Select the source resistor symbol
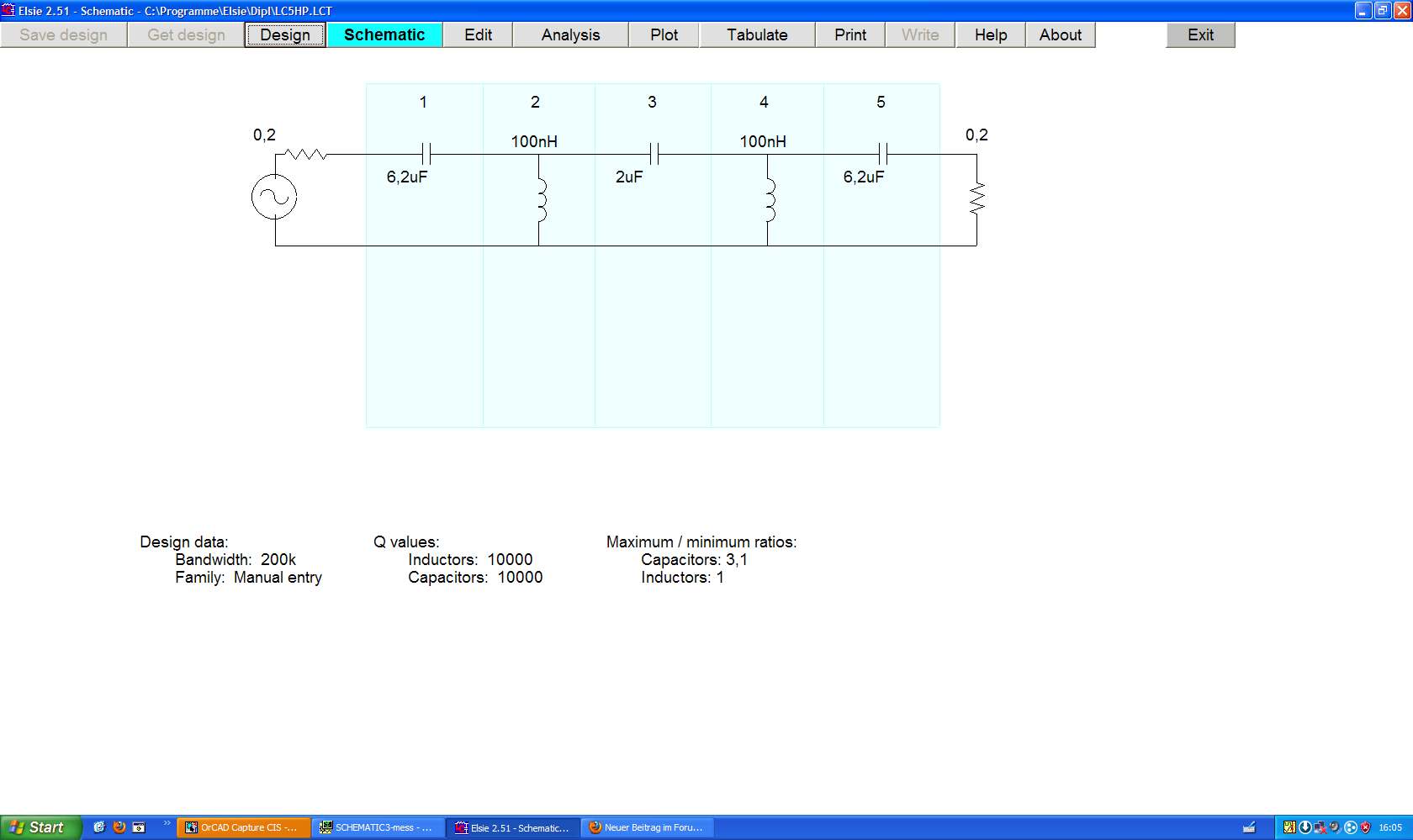This screenshot has height=840, width=1413. tap(306, 154)
